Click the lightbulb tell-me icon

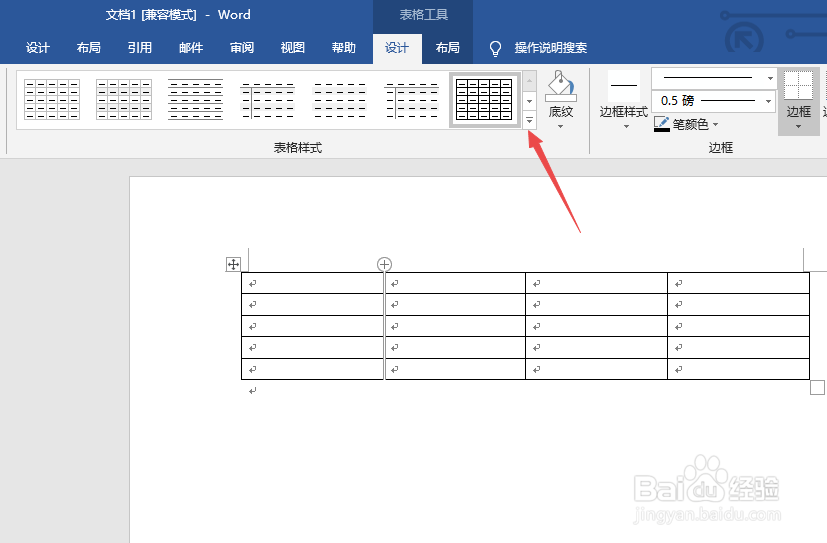click(495, 49)
